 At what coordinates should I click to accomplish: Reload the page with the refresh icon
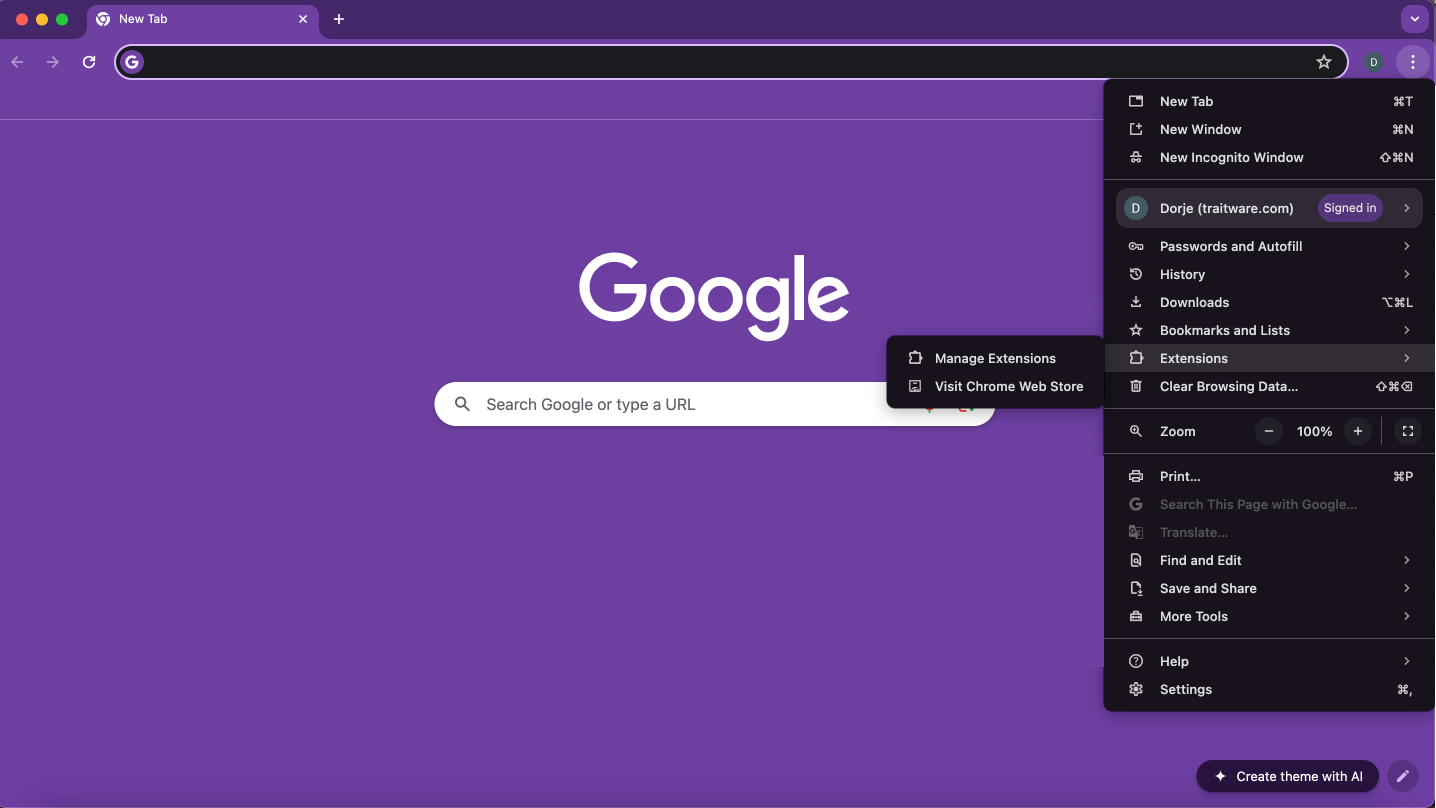coord(89,62)
